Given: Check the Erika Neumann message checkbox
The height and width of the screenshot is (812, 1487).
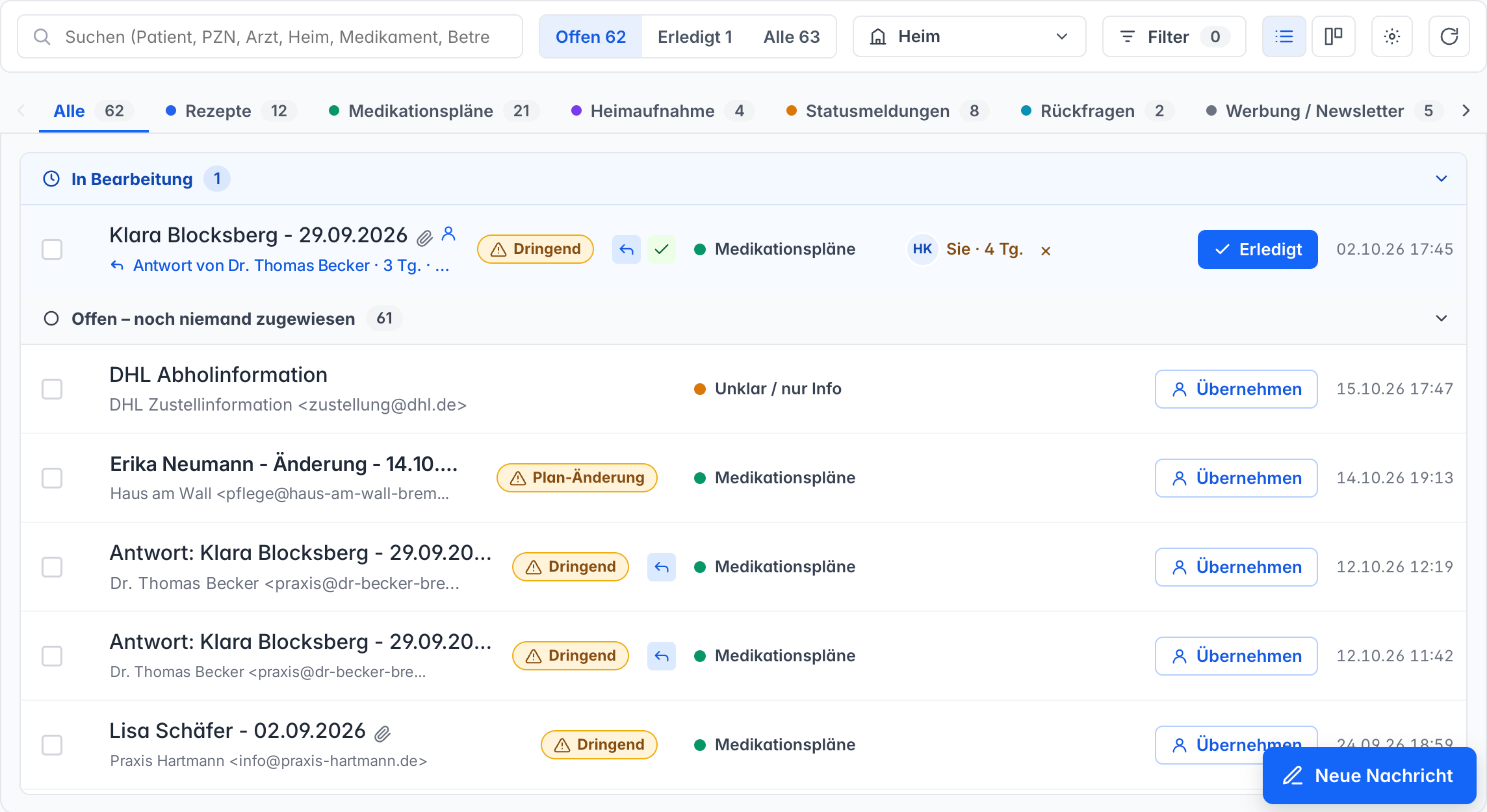Looking at the screenshot, I should click(52, 478).
